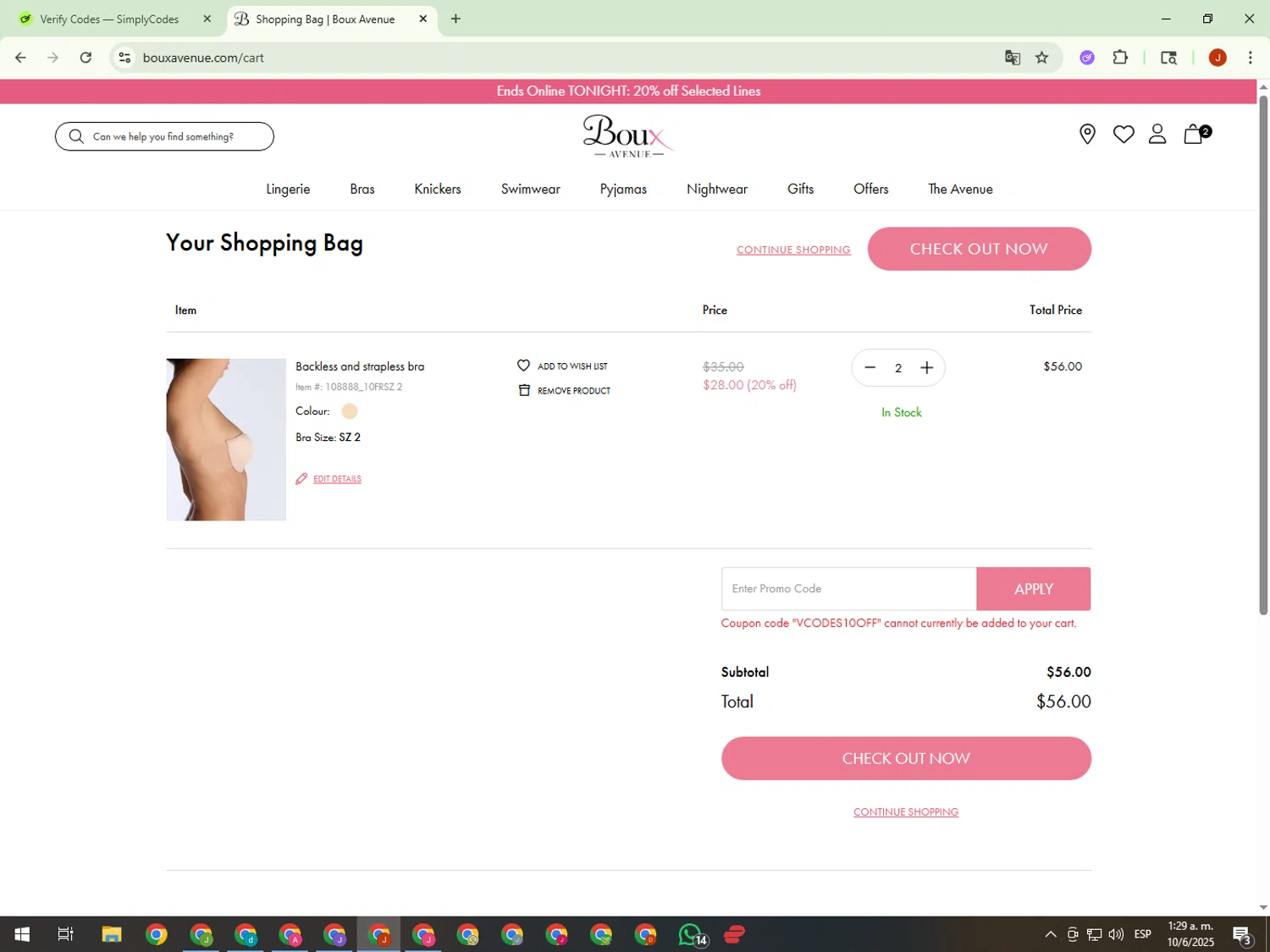Click the In Stock status text

(901, 412)
